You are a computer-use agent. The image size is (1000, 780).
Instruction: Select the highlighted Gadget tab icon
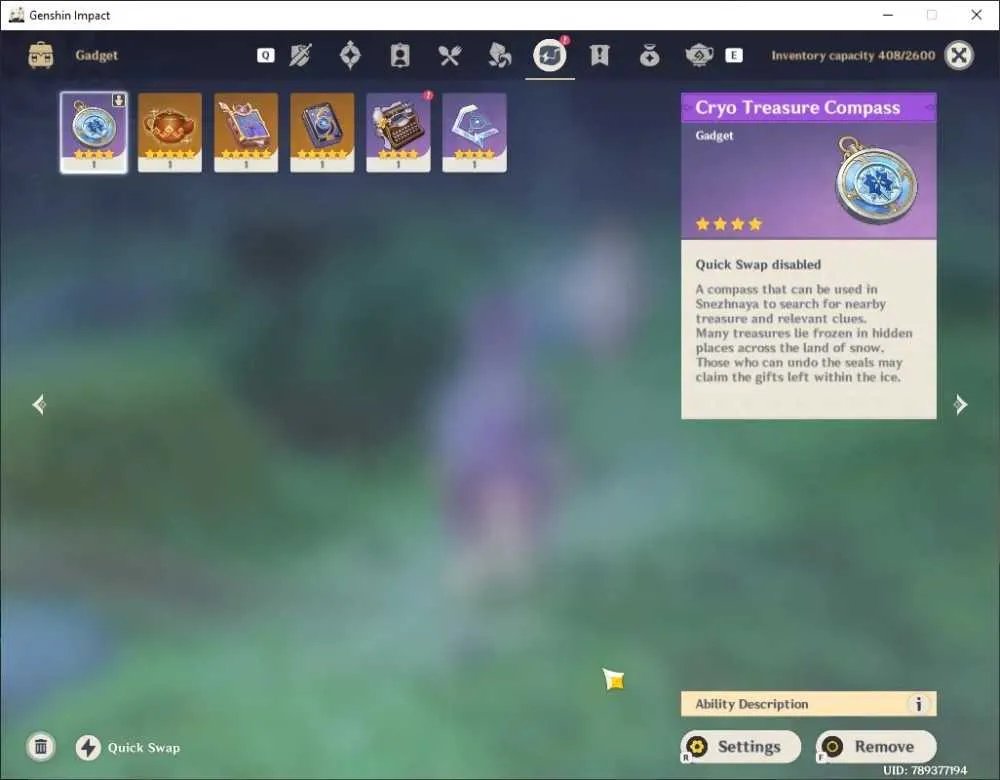(x=550, y=55)
